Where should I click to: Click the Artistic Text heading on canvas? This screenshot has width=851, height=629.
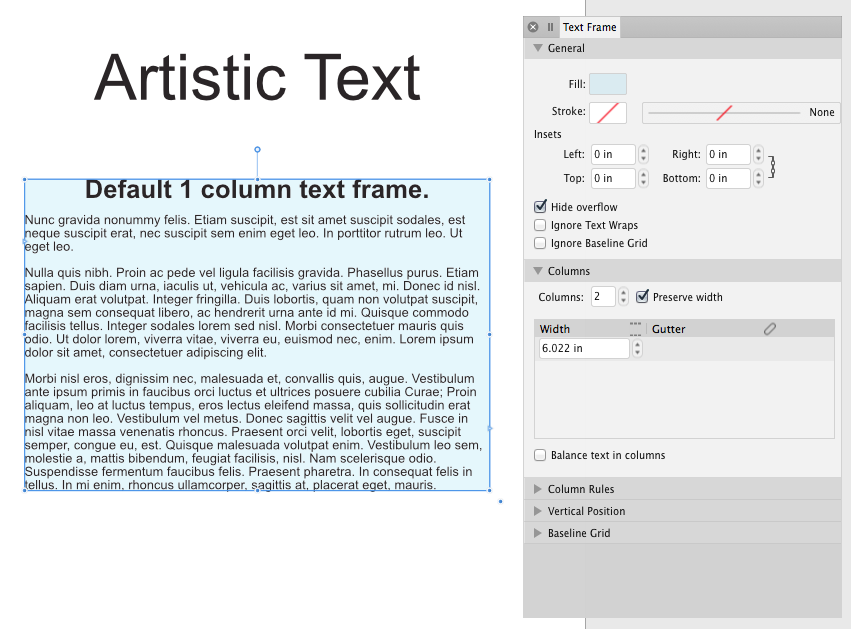pos(257,78)
